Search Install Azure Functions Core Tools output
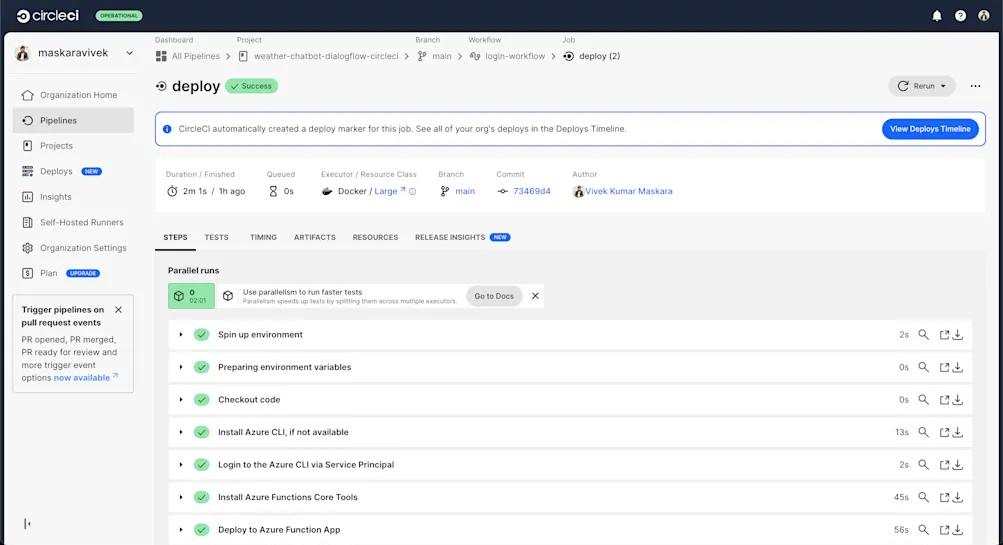Screen dimensions: 1003x545 tap(924, 497)
